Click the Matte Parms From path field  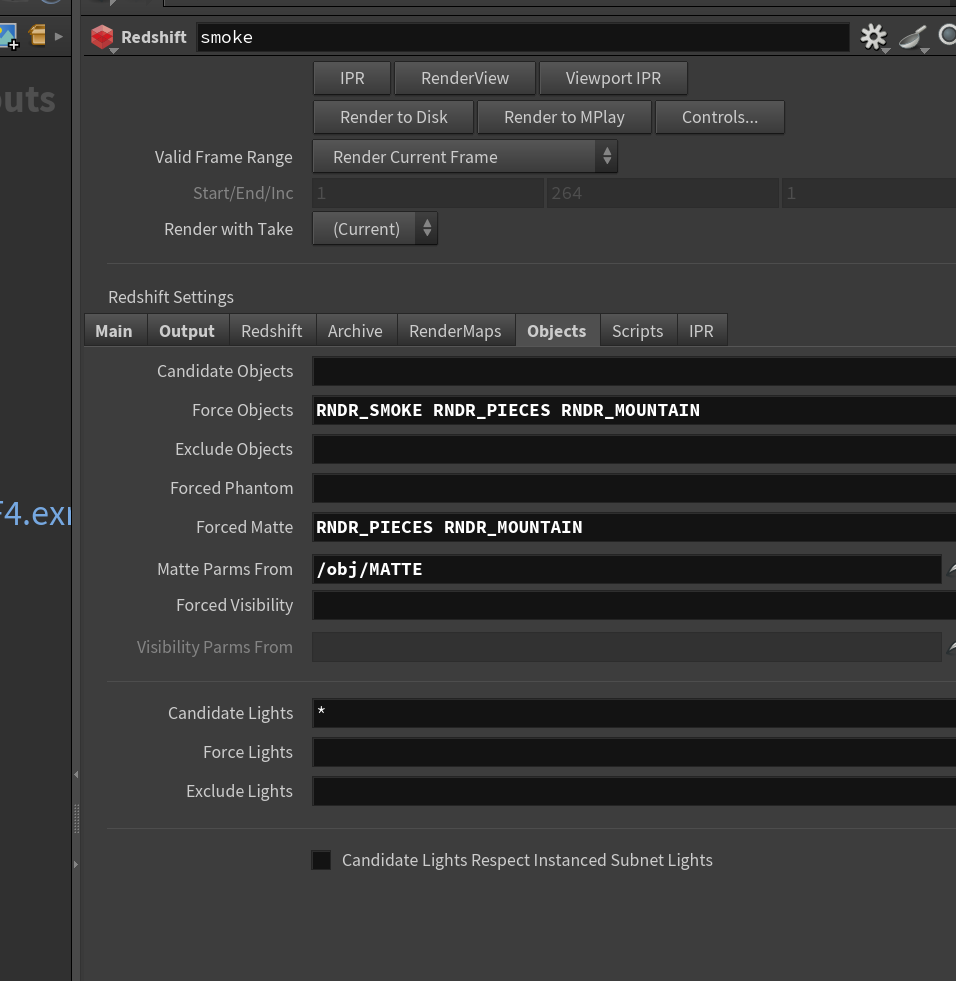click(x=627, y=569)
